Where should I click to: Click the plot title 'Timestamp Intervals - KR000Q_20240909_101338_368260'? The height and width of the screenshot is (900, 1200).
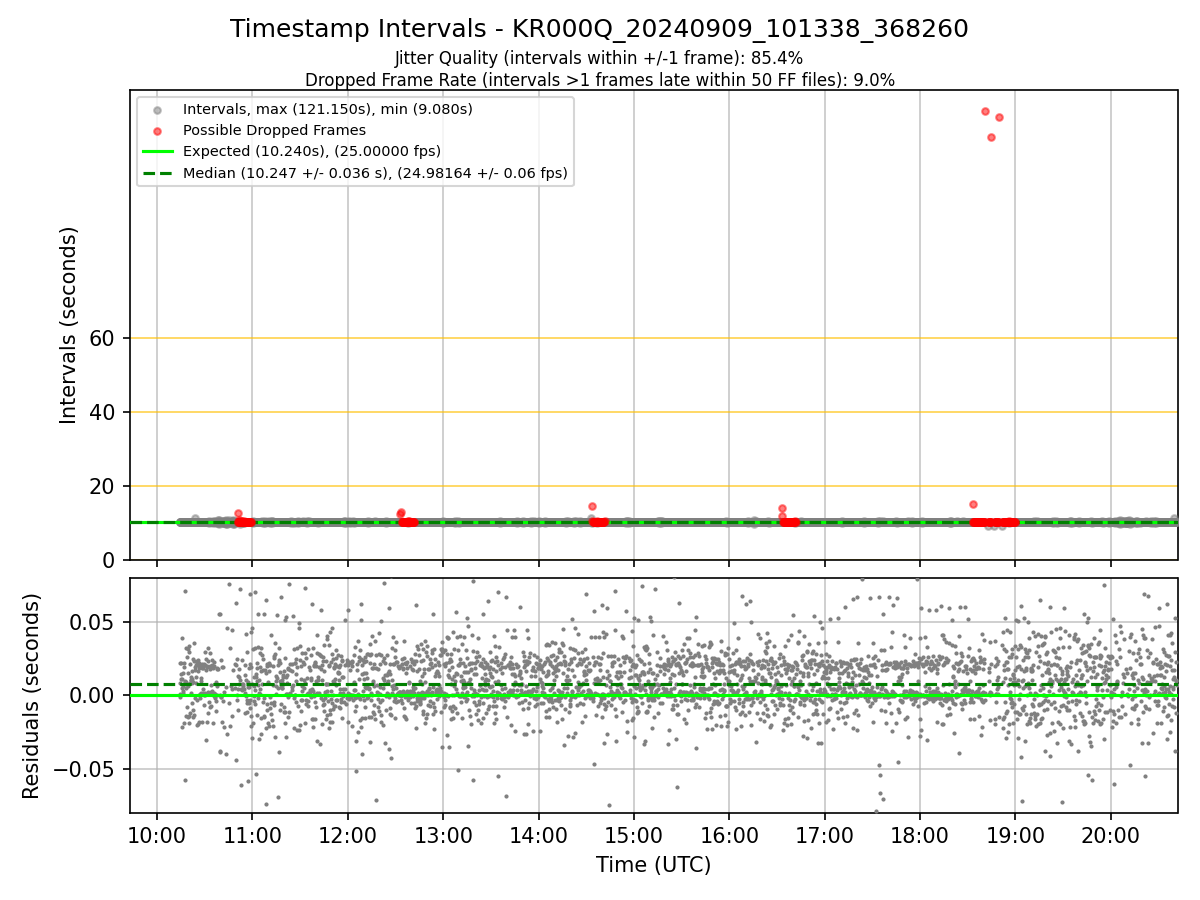click(599, 29)
